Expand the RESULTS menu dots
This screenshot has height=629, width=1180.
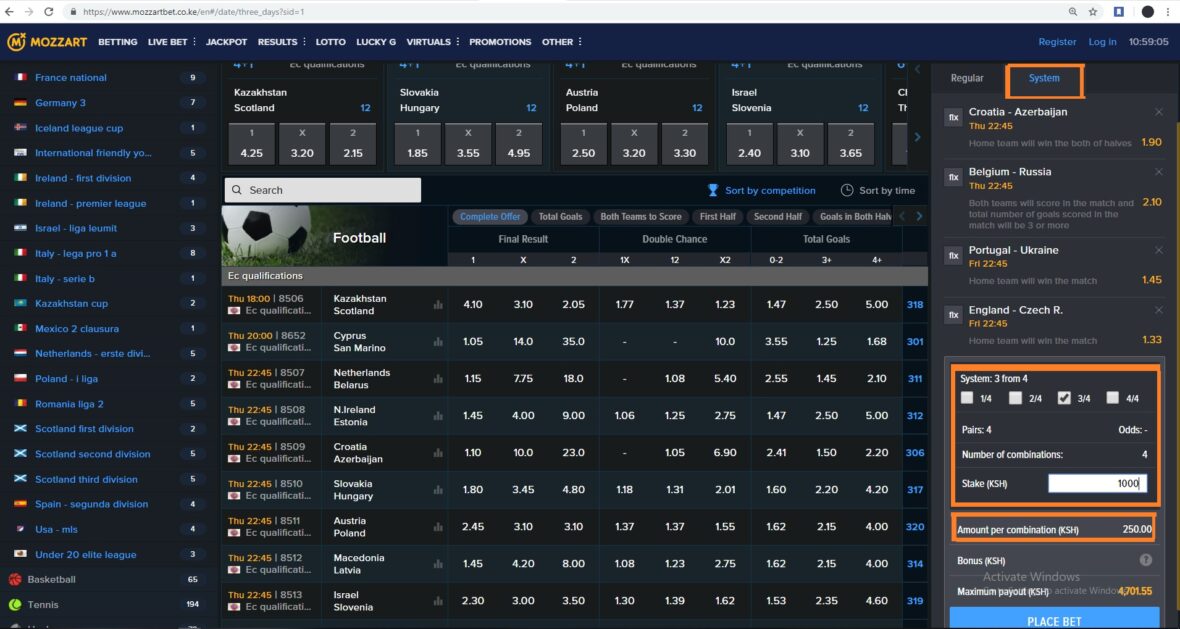pyautogui.click(x=304, y=42)
